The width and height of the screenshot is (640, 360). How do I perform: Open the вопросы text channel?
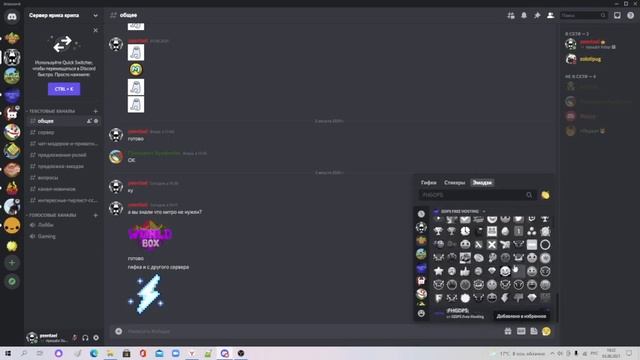pos(63,178)
